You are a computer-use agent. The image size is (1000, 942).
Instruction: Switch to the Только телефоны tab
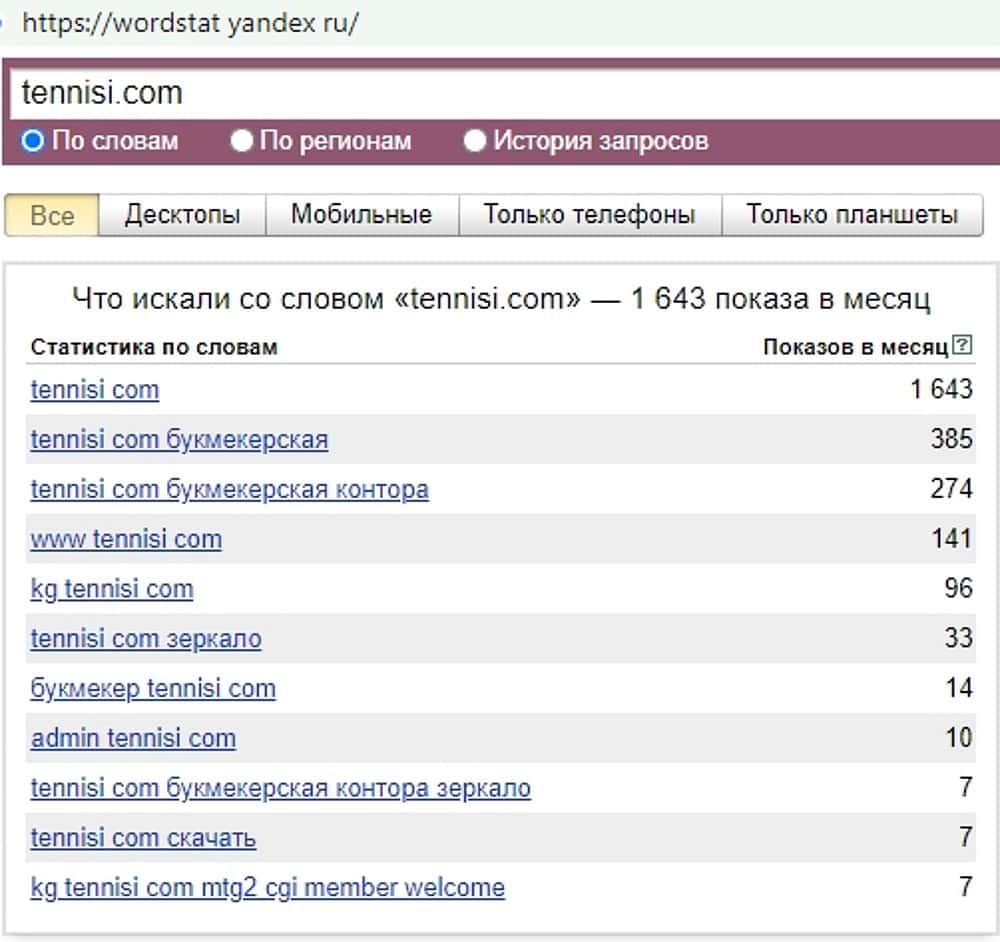click(x=589, y=215)
